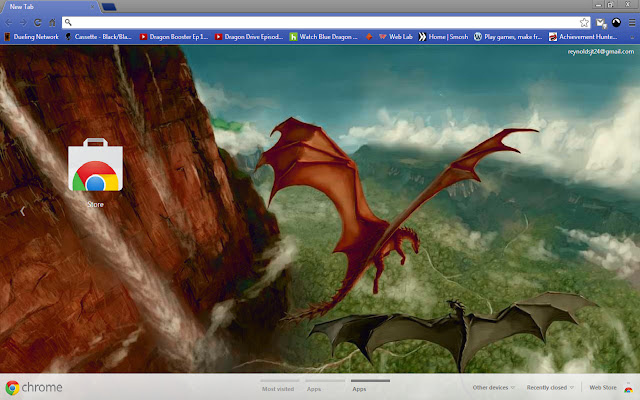Expand the Other devices dropdown
The height and width of the screenshot is (400, 640).
tap(493, 387)
